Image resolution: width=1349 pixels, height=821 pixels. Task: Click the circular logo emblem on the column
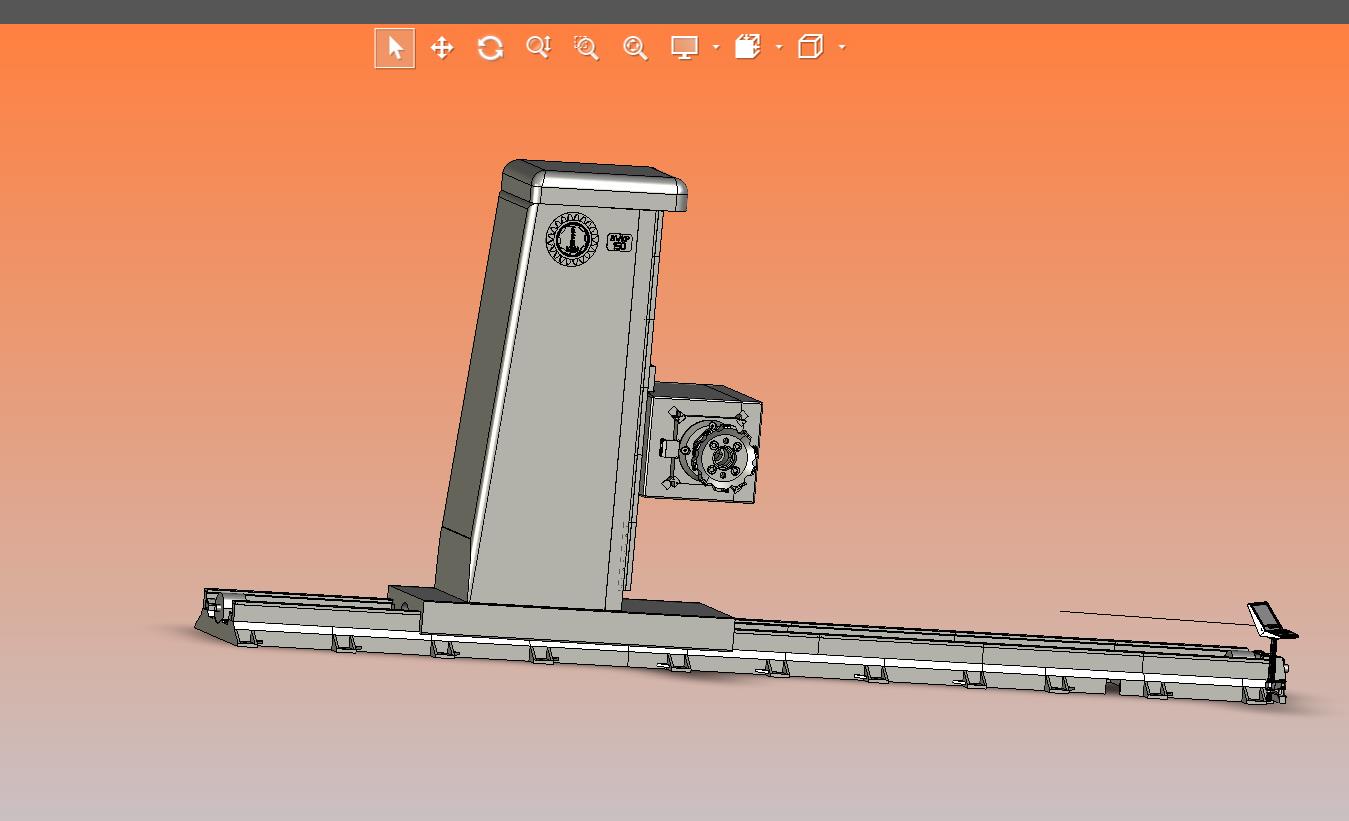point(571,240)
